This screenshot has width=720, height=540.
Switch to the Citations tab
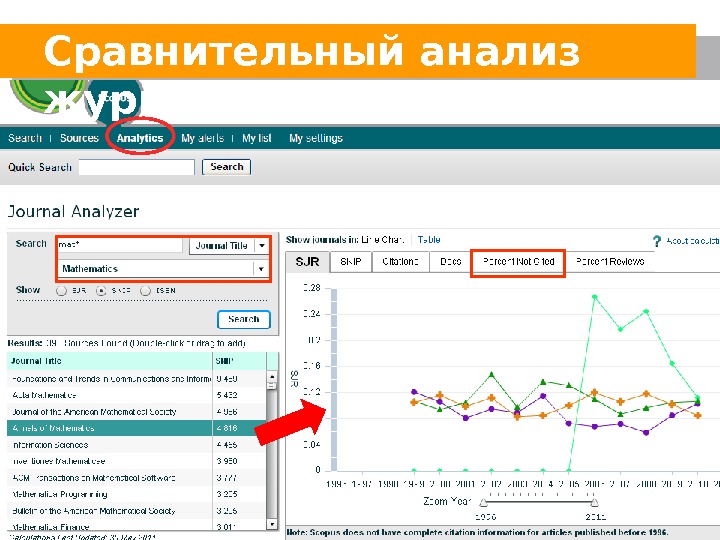pos(400,262)
